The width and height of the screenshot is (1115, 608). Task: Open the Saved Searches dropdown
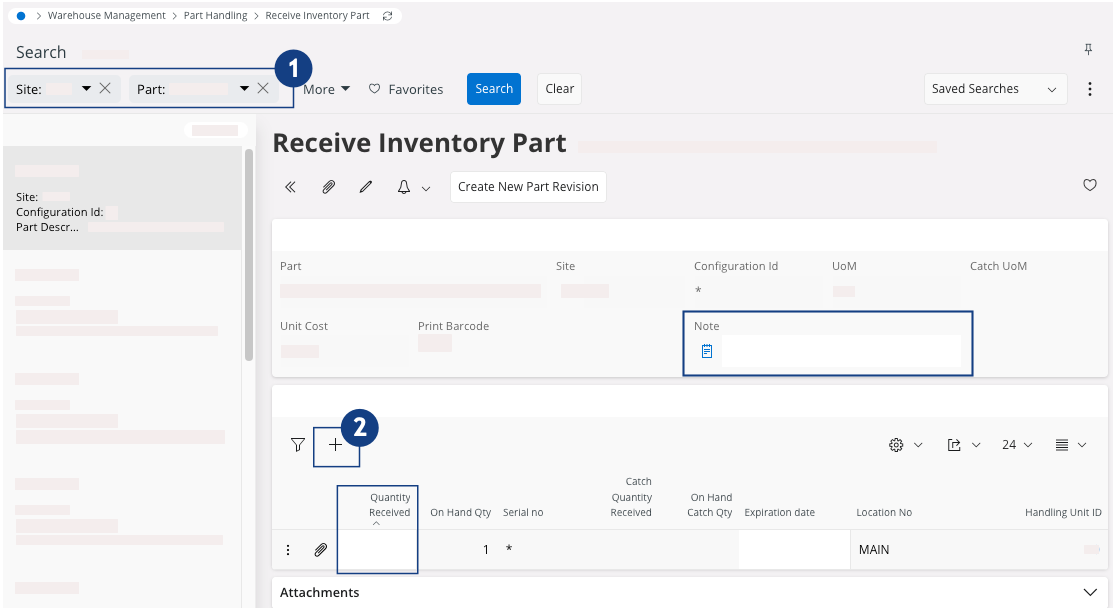[x=993, y=89]
